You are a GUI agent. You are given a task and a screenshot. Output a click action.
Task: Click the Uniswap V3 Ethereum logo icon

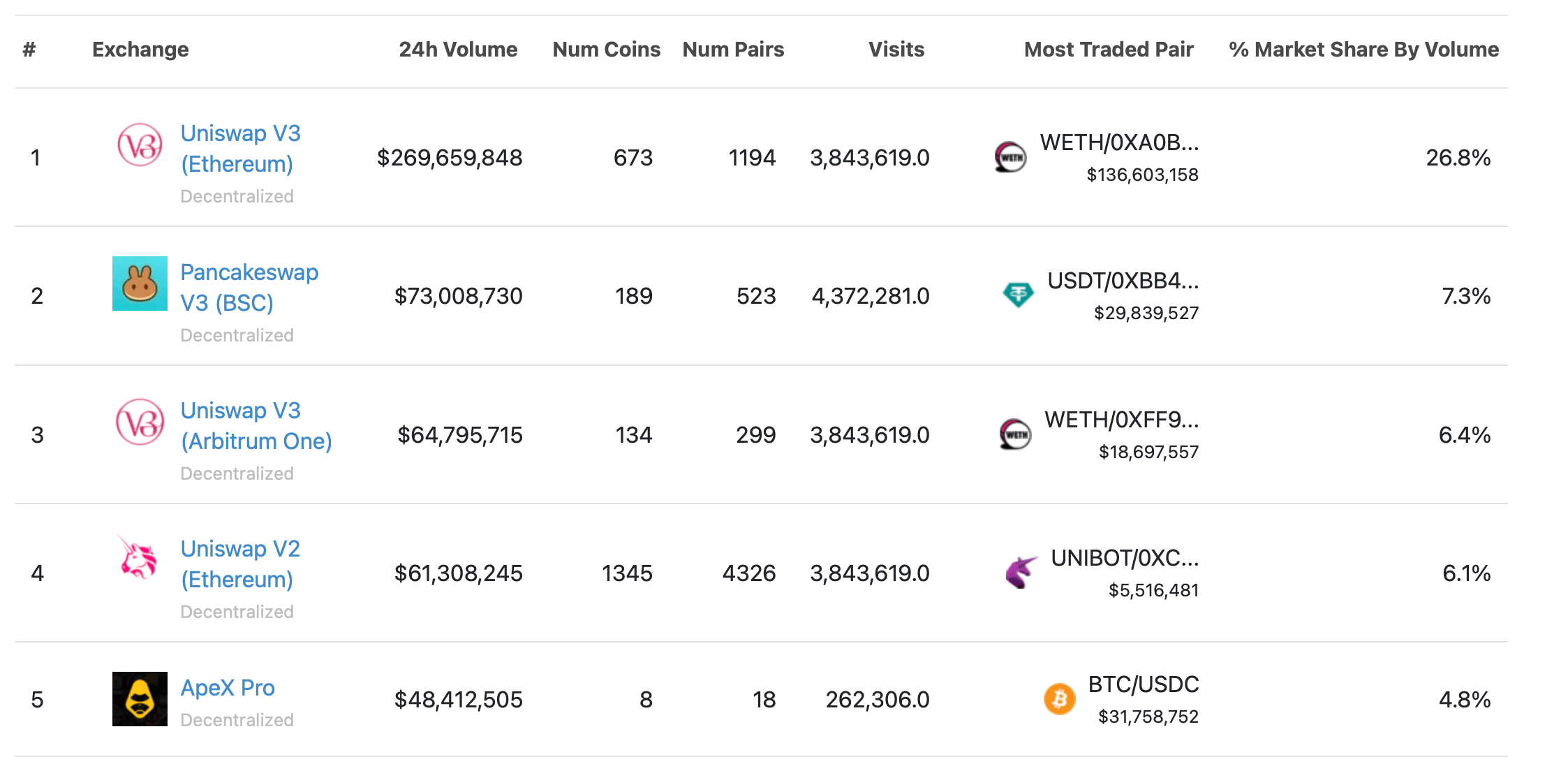click(x=140, y=145)
